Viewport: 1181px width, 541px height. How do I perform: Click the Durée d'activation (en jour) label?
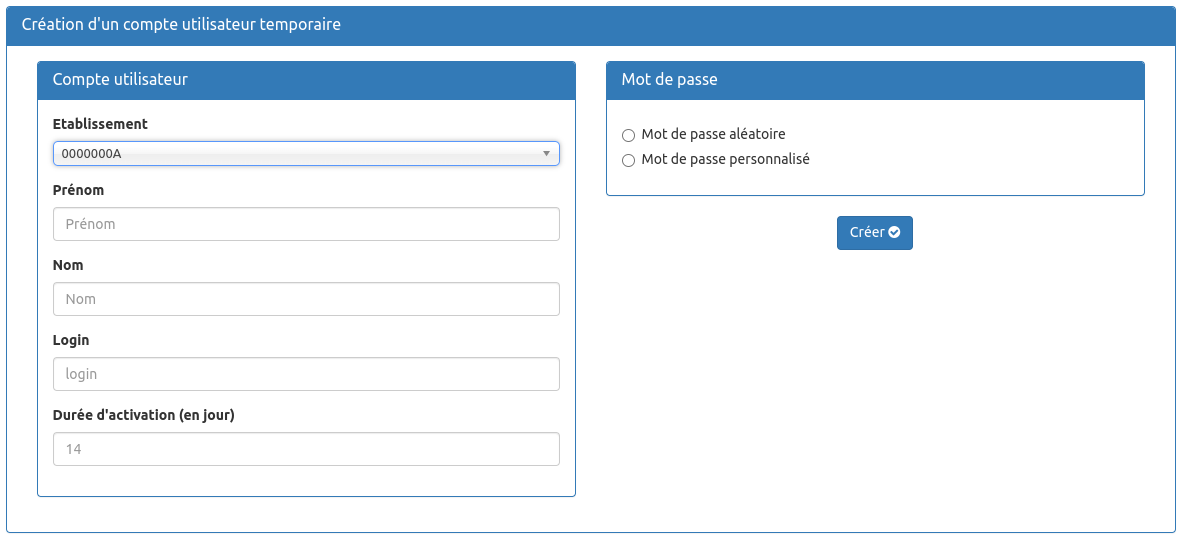tap(144, 415)
